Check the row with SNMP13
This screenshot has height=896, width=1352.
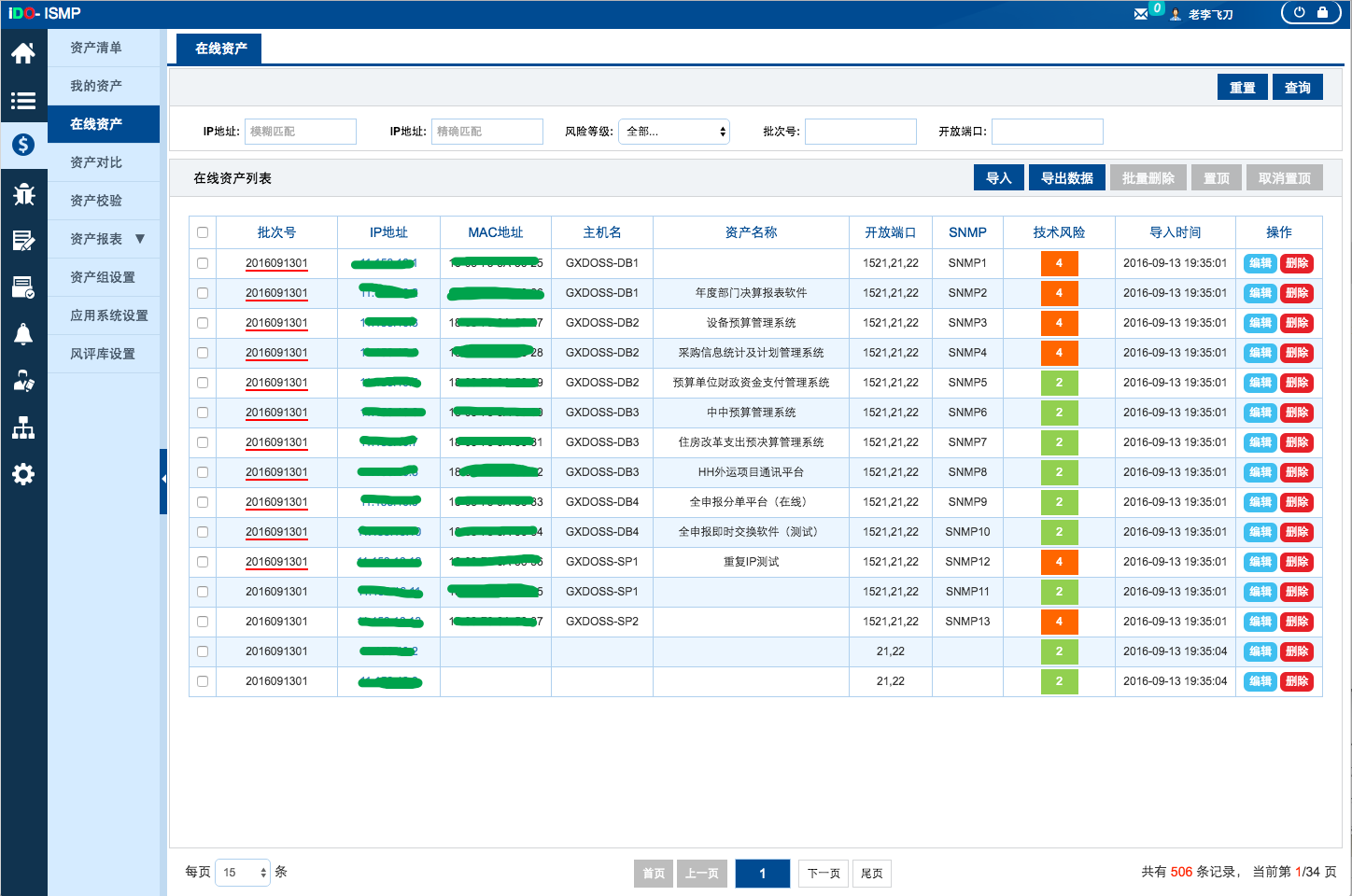tap(203, 622)
